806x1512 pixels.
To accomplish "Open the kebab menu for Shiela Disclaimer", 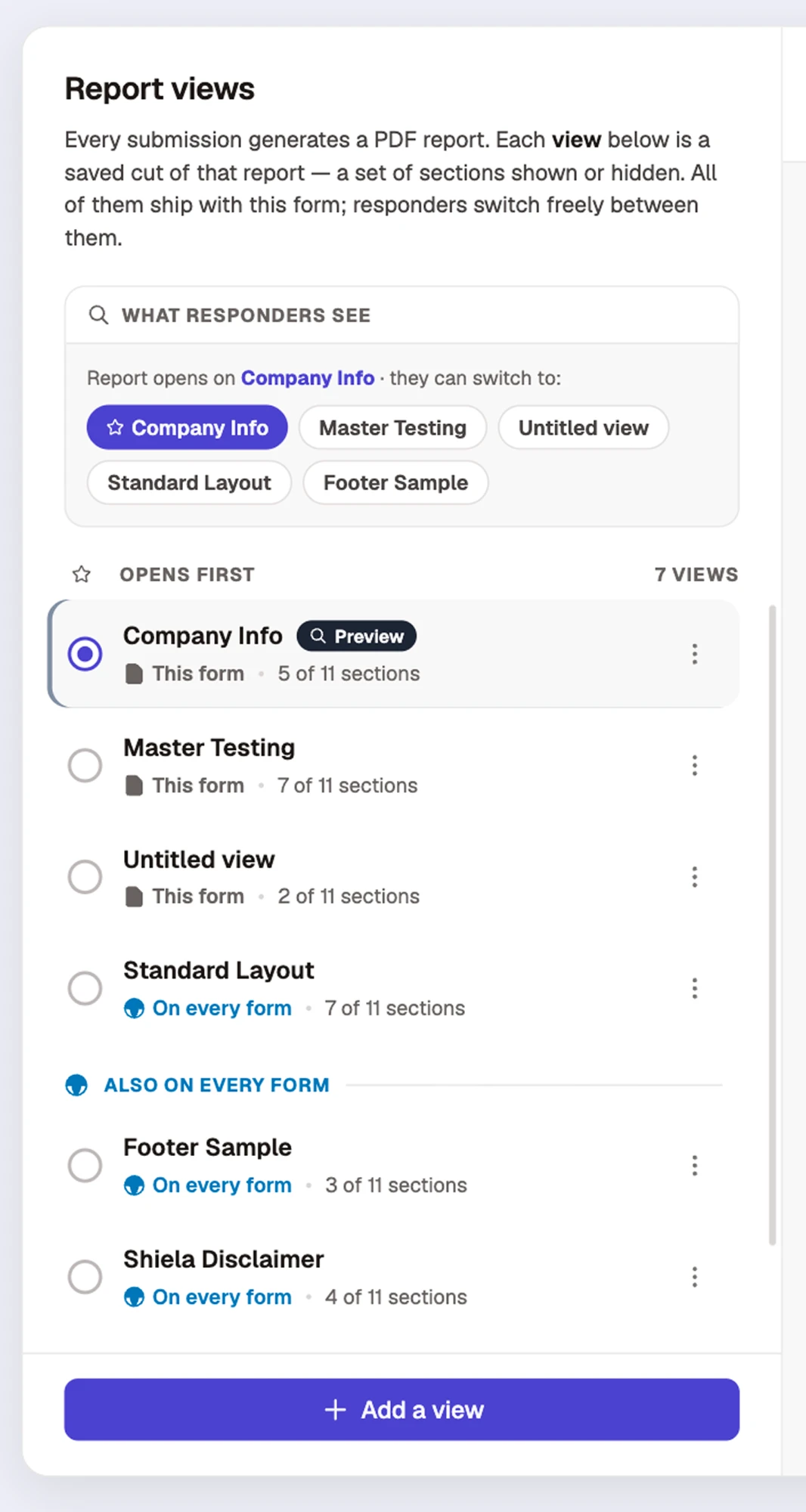I will (x=694, y=1277).
